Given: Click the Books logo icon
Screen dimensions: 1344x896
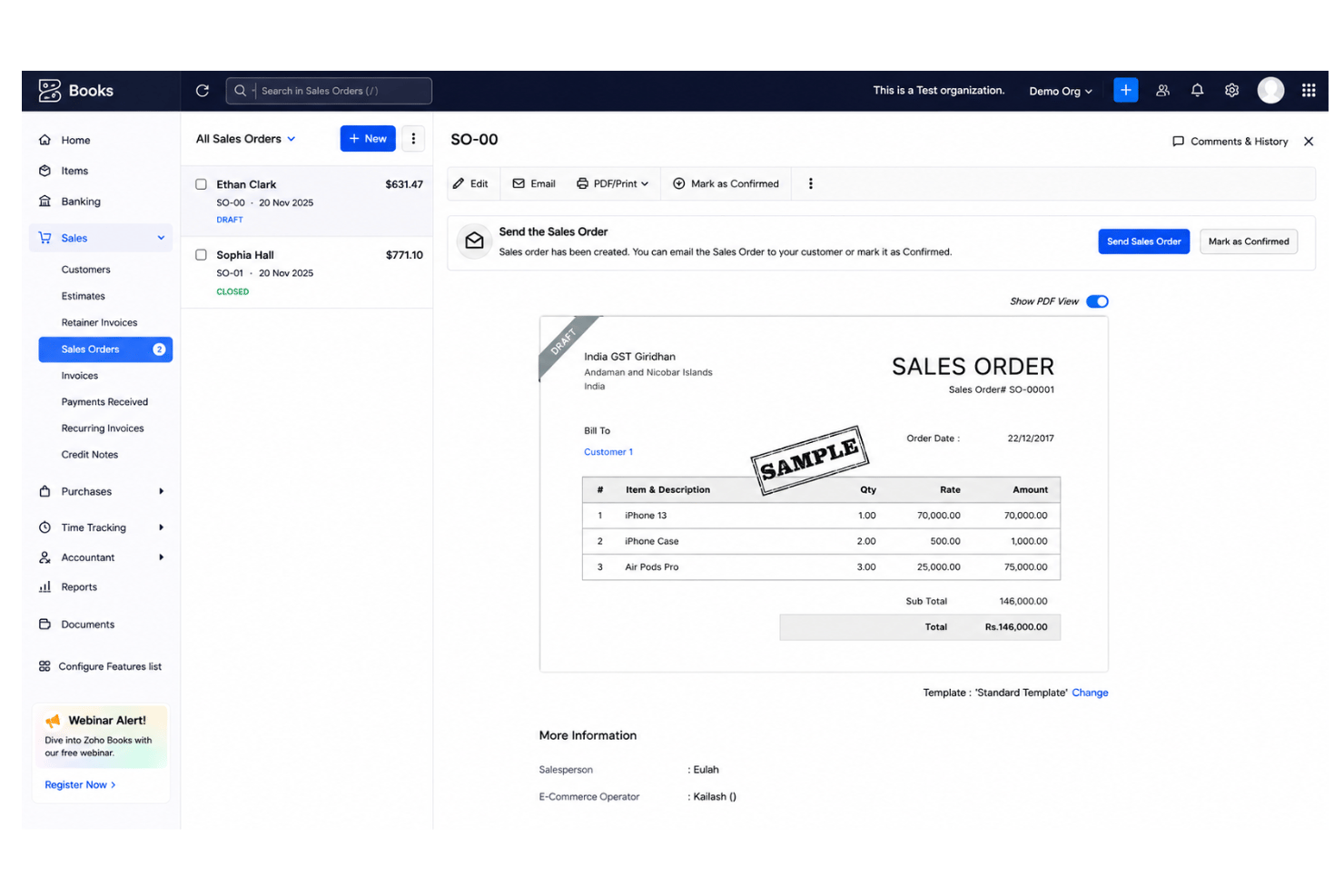Looking at the screenshot, I should 49,90.
